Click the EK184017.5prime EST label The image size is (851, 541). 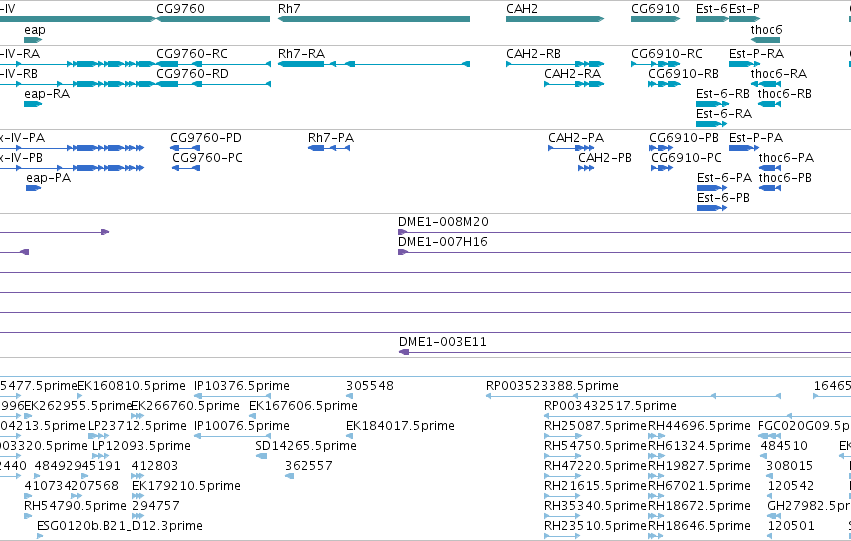[400, 426]
